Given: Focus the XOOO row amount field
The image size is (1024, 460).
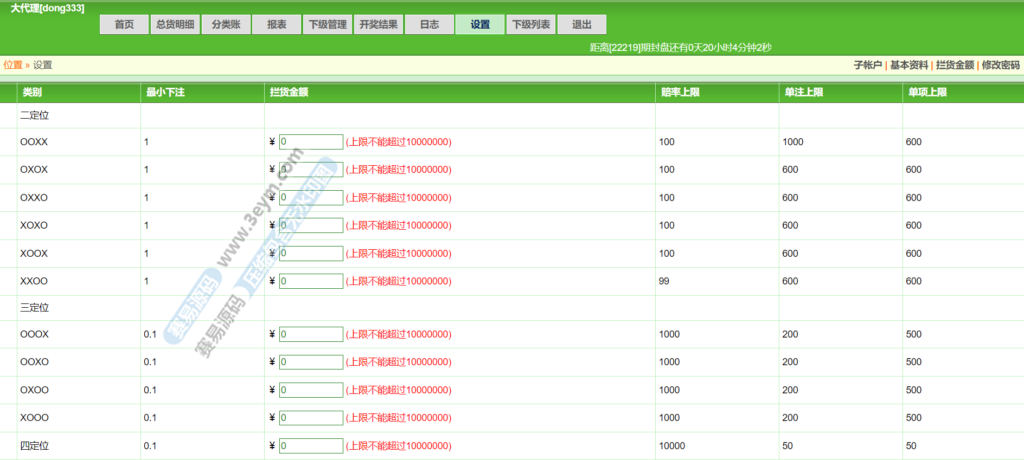Looking at the screenshot, I should [311, 418].
